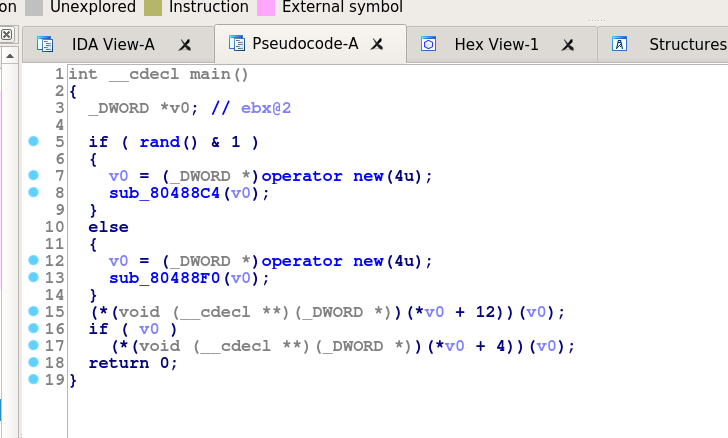Toggle breakpoint dot on line 13
This screenshot has width=728, height=438.
point(33,277)
